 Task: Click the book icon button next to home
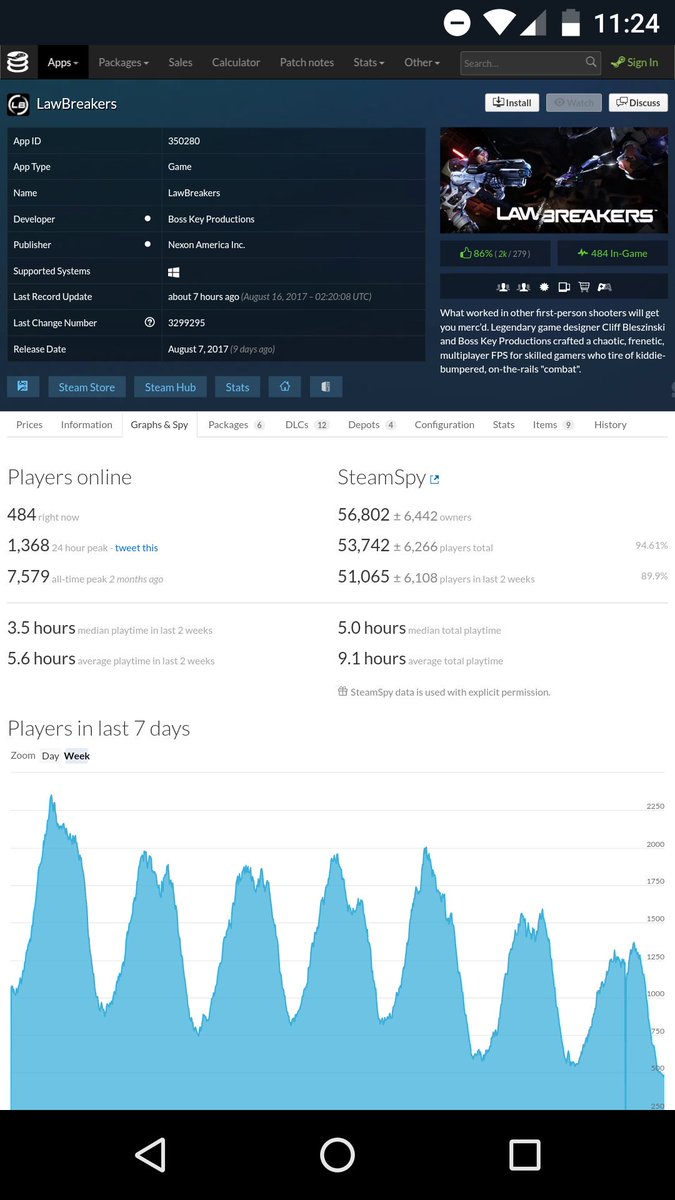(326, 387)
